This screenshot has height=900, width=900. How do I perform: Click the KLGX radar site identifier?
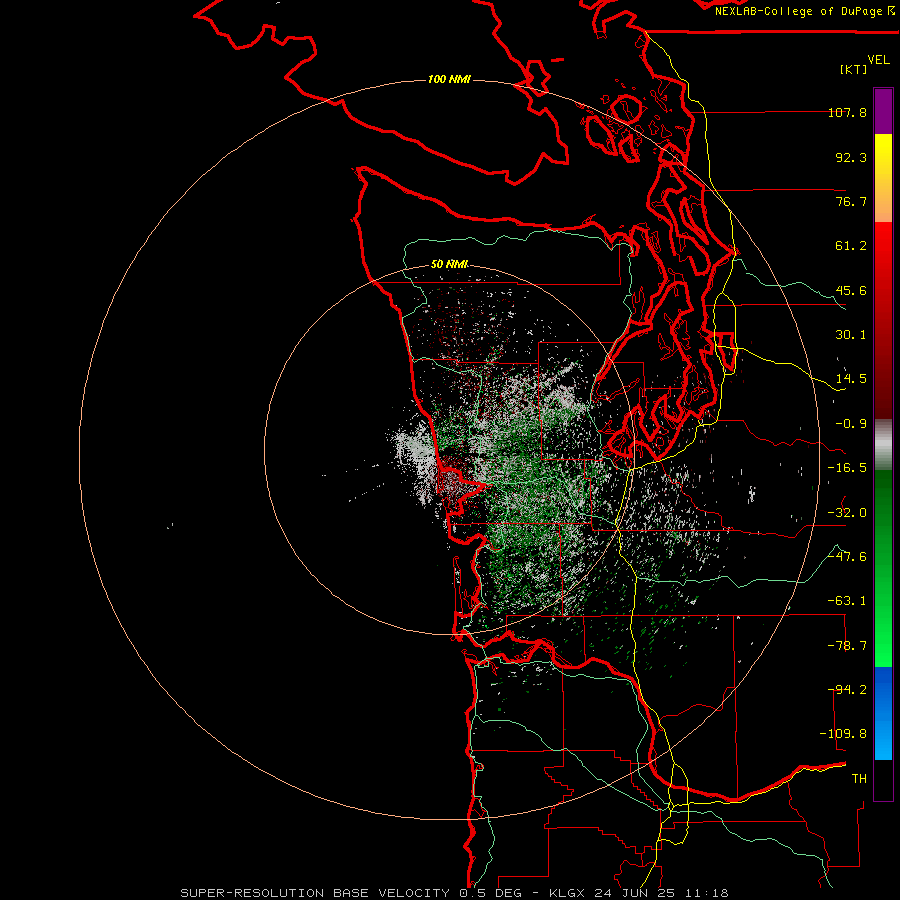(569, 893)
